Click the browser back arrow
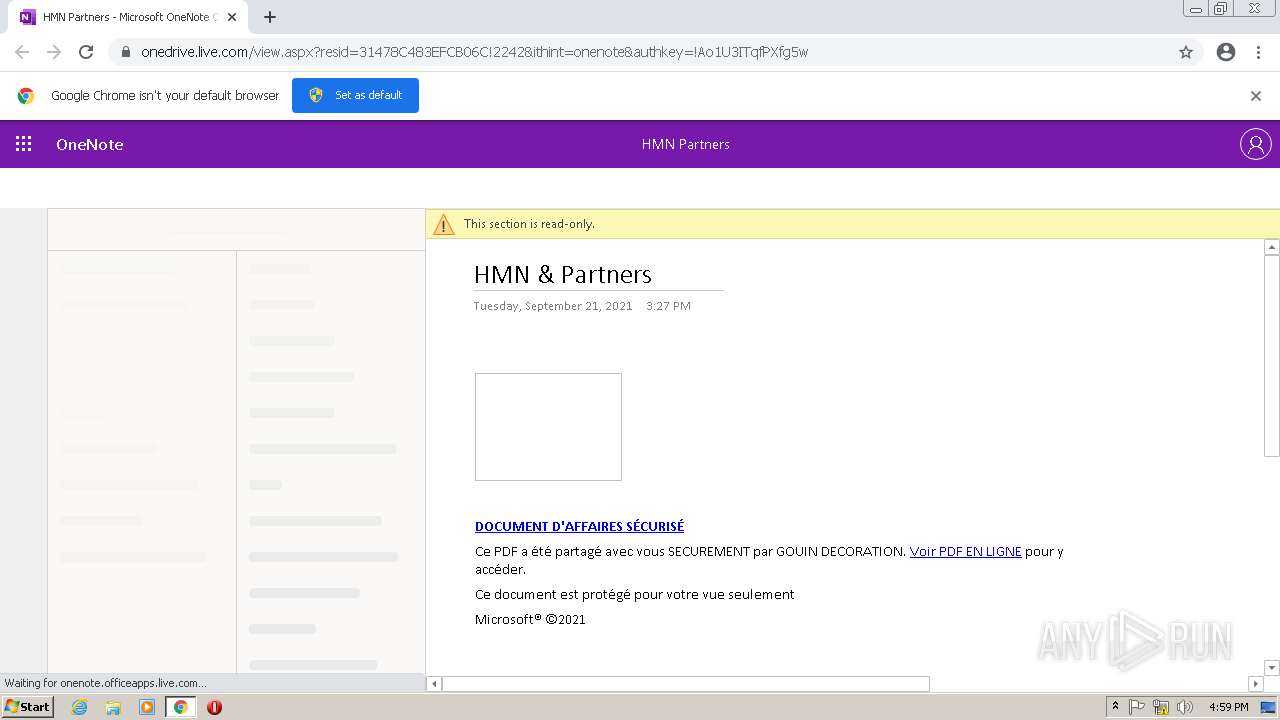The height and width of the screenshot is (720, 1280). pos(22,52)
